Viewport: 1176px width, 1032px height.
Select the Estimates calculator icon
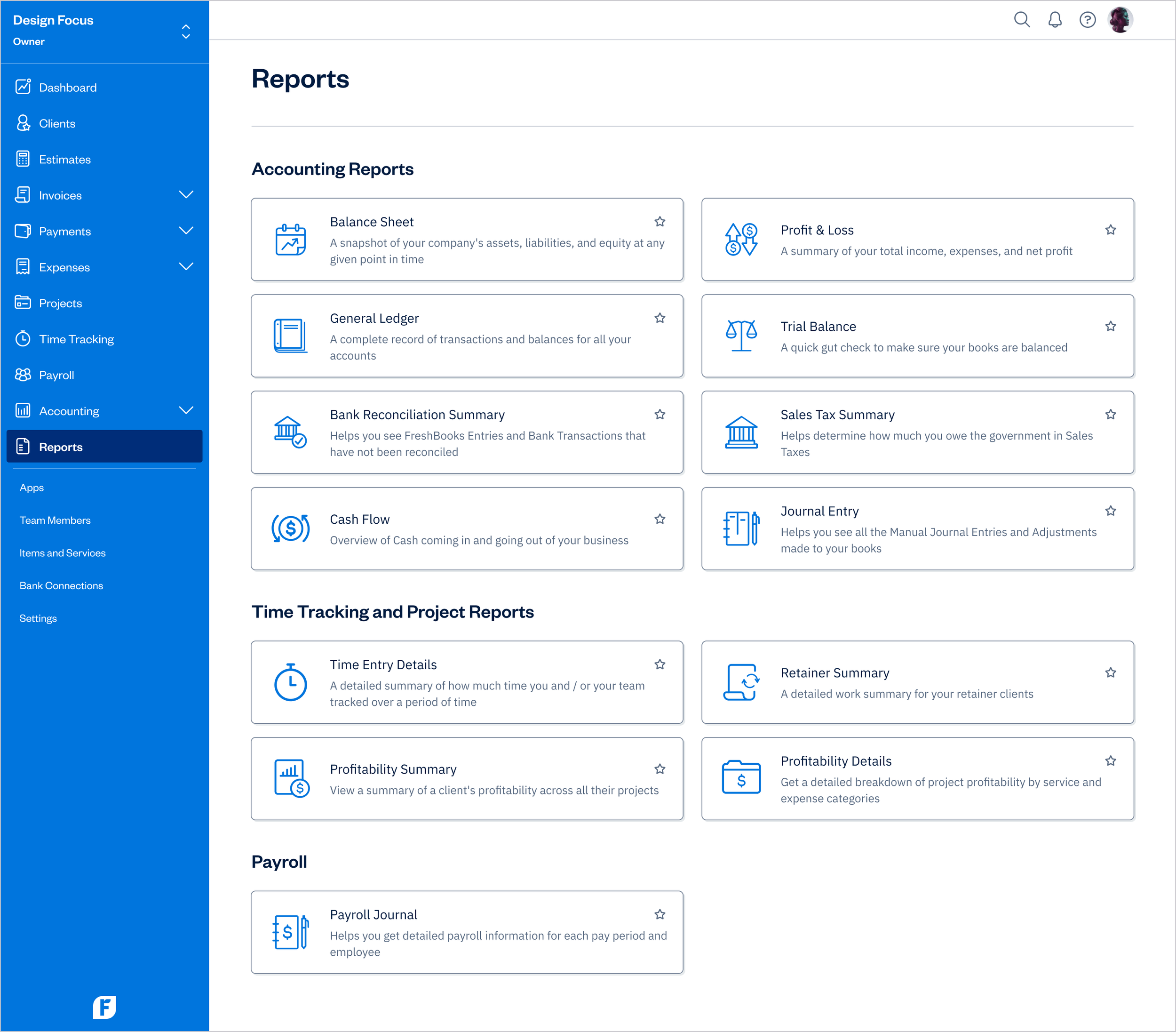[23, 159]
